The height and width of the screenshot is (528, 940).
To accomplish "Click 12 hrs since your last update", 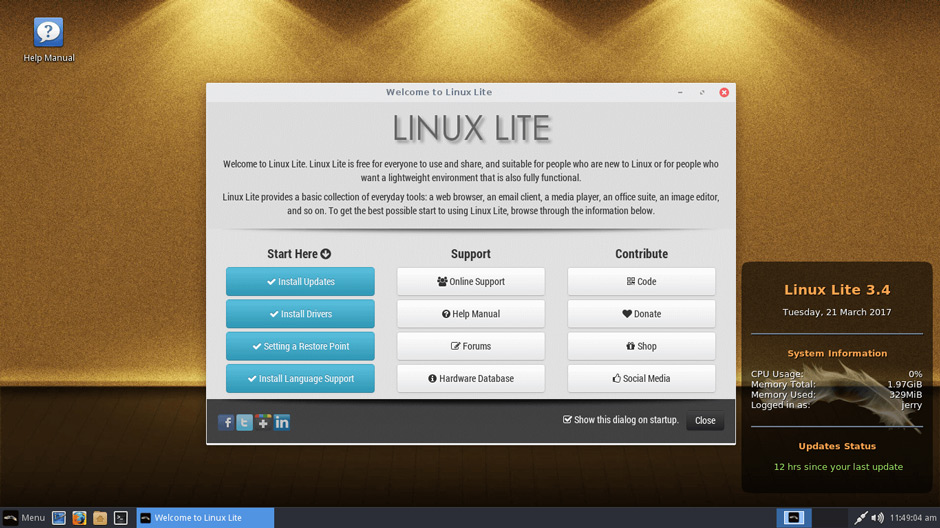I will coord(838,467).
